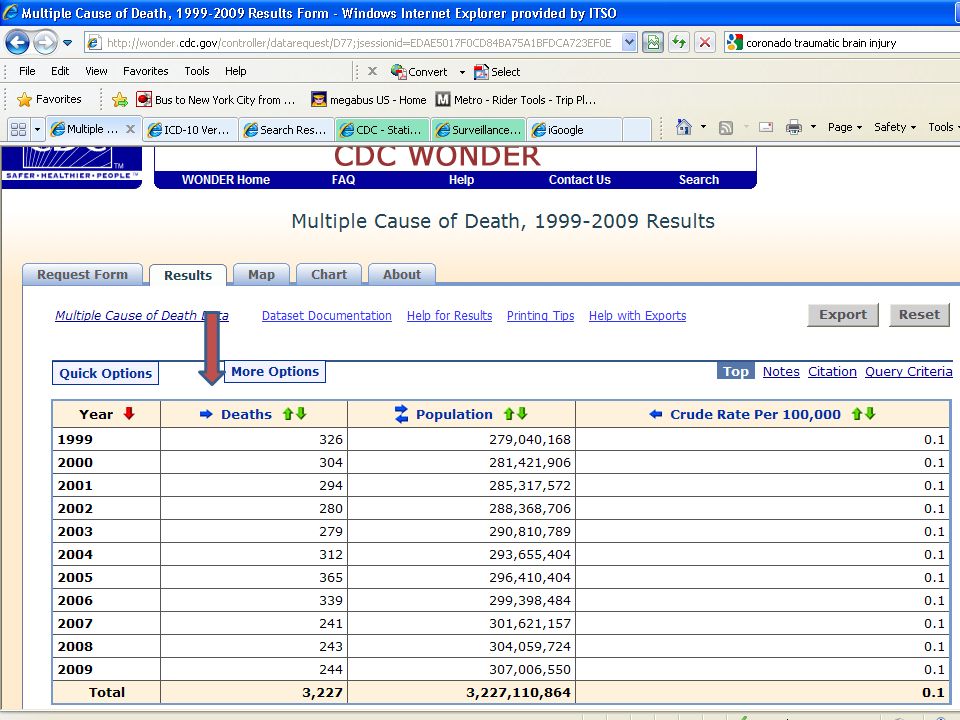Viewport: 960px width, 720px height.
Task: Open the 'megabus US - Home' bookmark
Action: click(x=369, y=99)
